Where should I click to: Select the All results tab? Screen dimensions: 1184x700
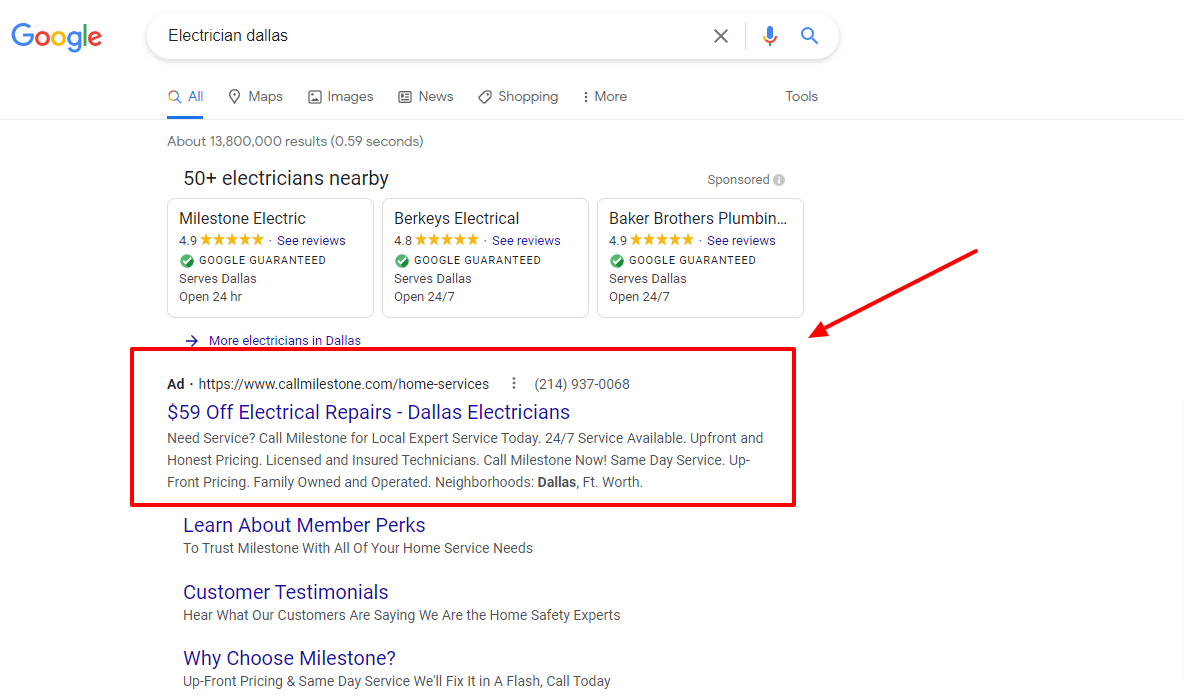pyautogui.click(x=186, y=97)
